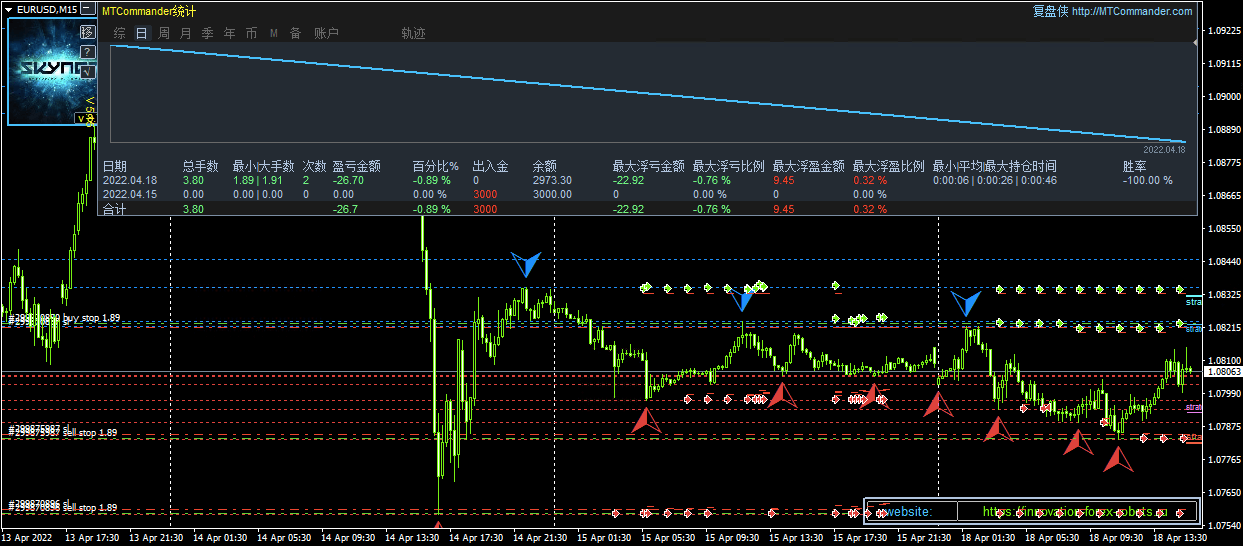This screenshot has width=1243, height=546.
Task: Click the question mark help icon
Action: pyautogui.click(x=87, y=52)
